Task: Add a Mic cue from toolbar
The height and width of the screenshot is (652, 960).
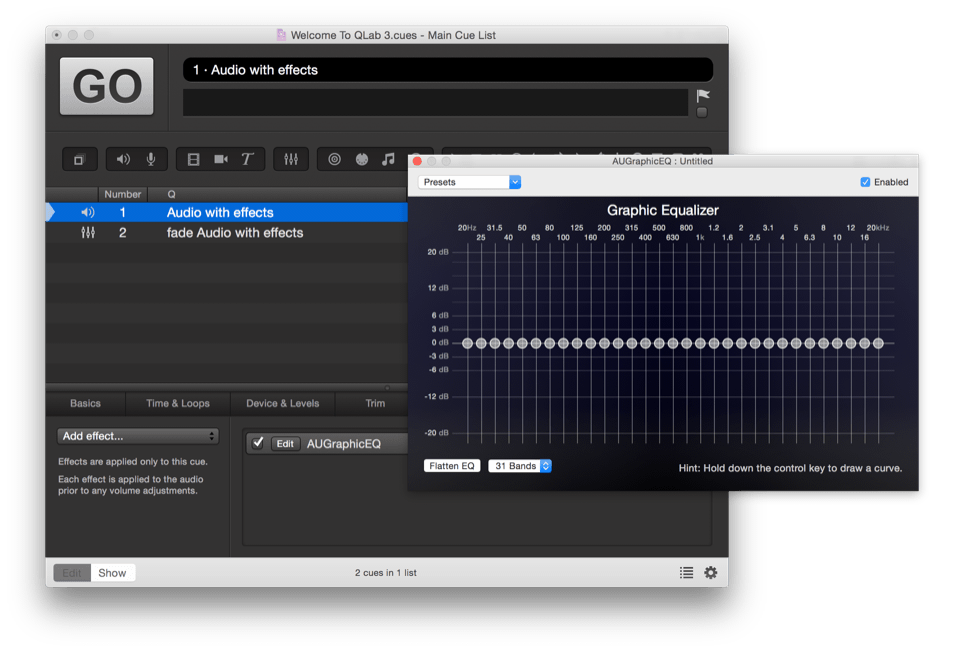Action: pyautogui.click(x=151, y=159)
